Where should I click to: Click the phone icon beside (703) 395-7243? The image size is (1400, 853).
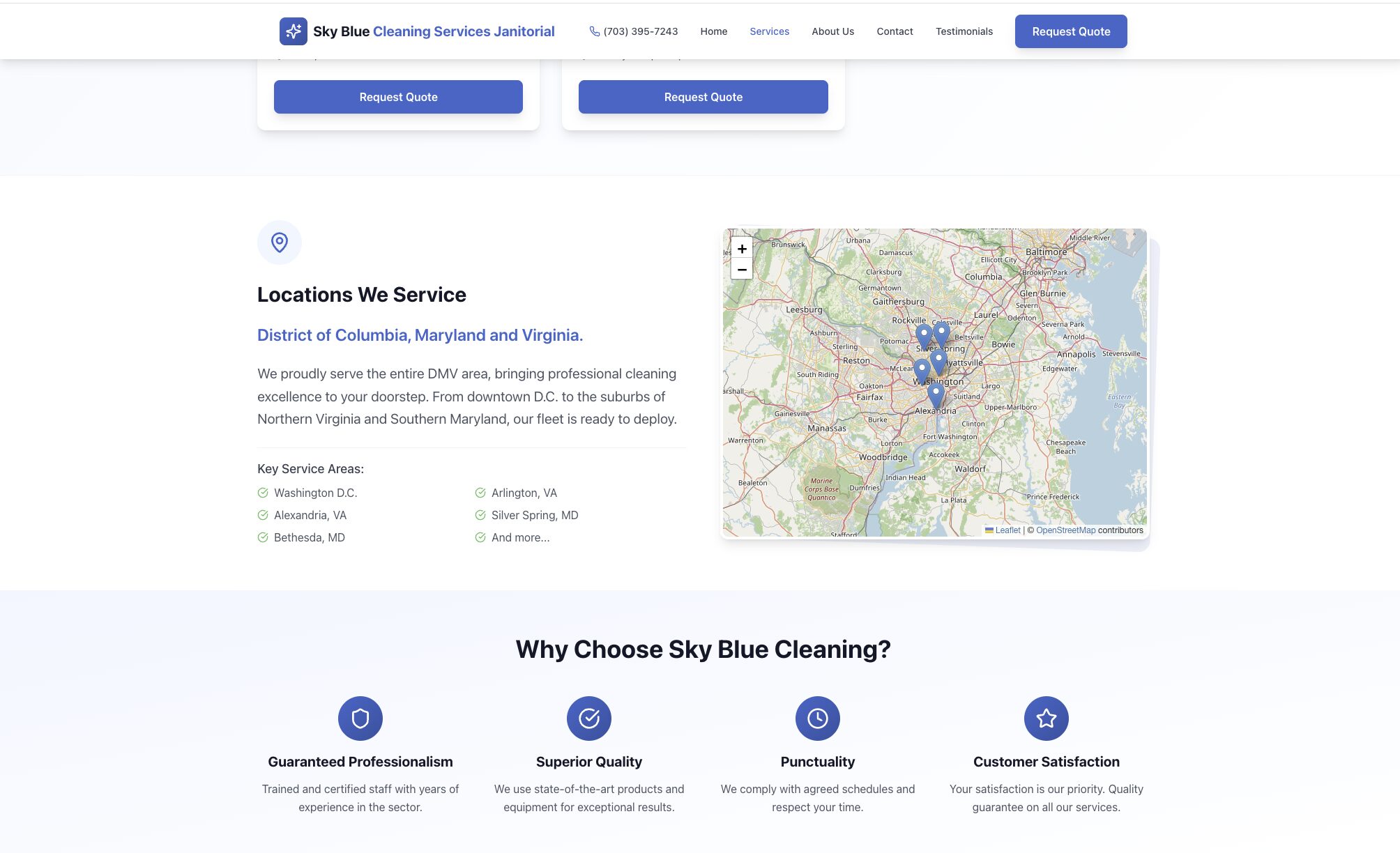pyautogui.click(x=595, y=31)
